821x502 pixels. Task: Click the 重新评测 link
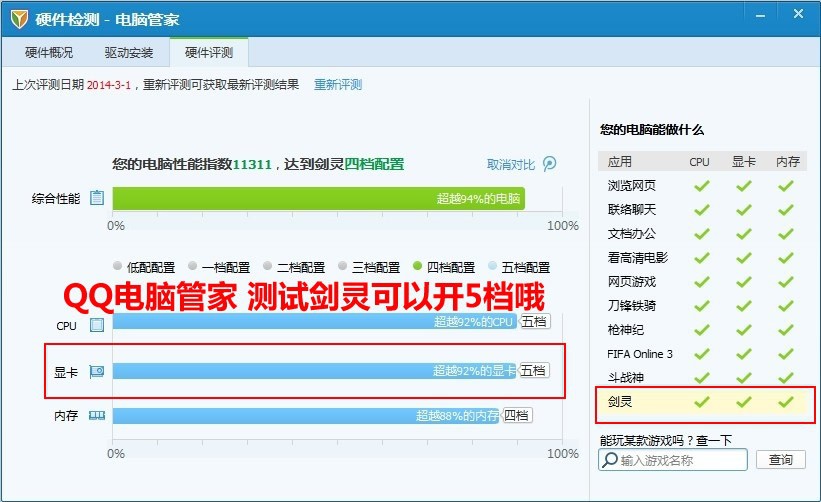click(x=338, y=84)
